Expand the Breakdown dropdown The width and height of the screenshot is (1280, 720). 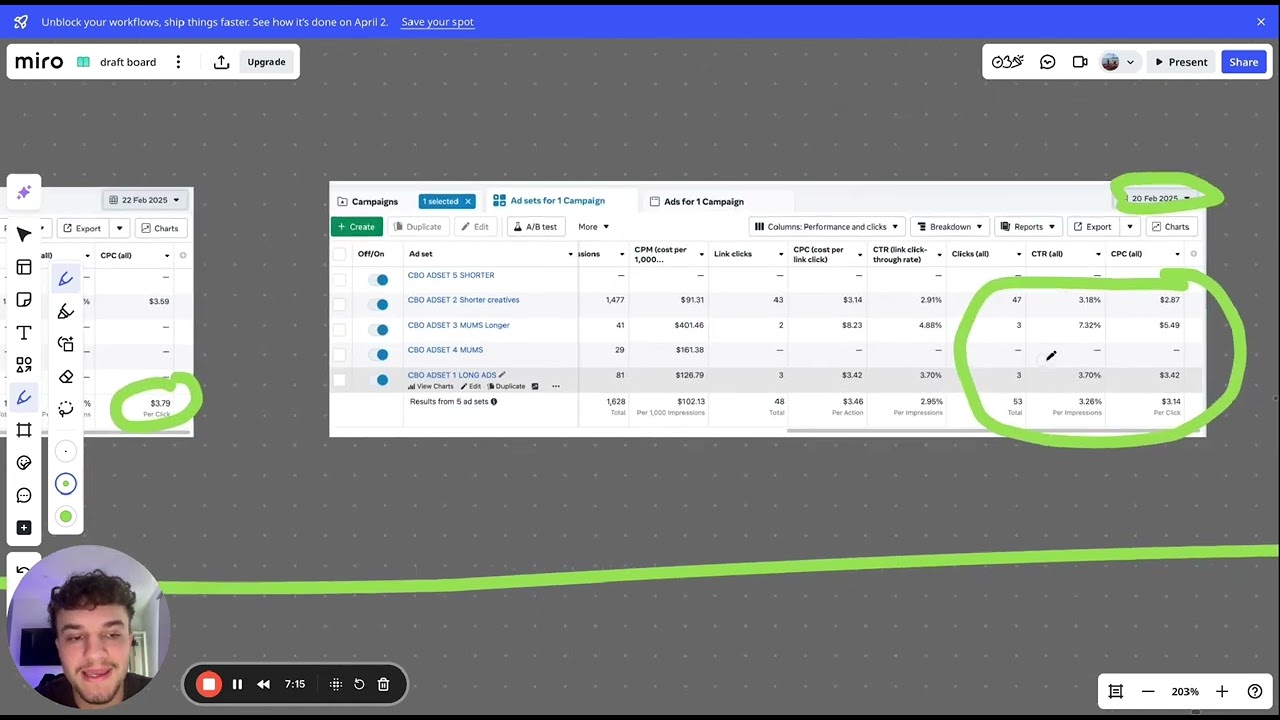tap(950, 227)
